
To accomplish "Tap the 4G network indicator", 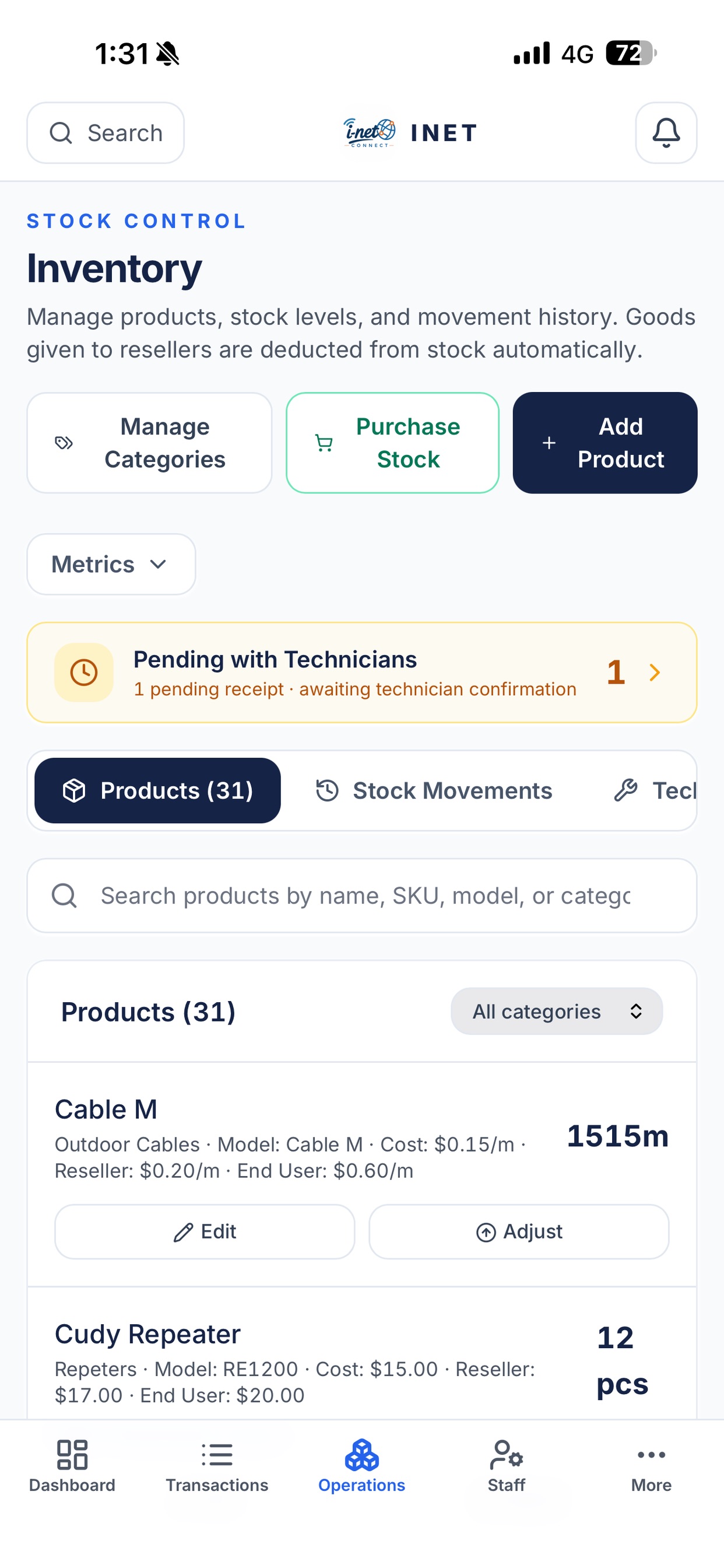I will pos(577,54).
